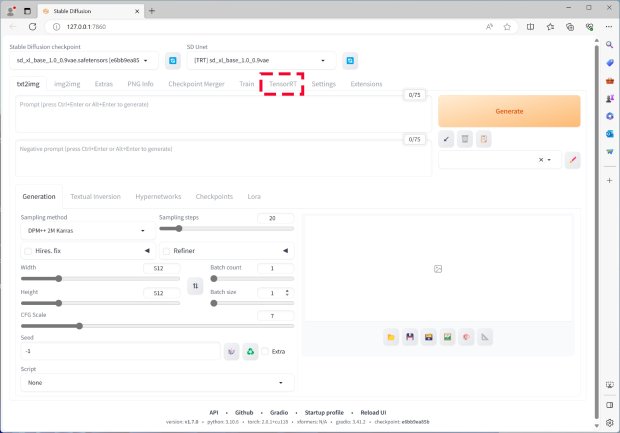620x433 pixels.
Task: Open the API link
Action: click(x=214, y=412)
